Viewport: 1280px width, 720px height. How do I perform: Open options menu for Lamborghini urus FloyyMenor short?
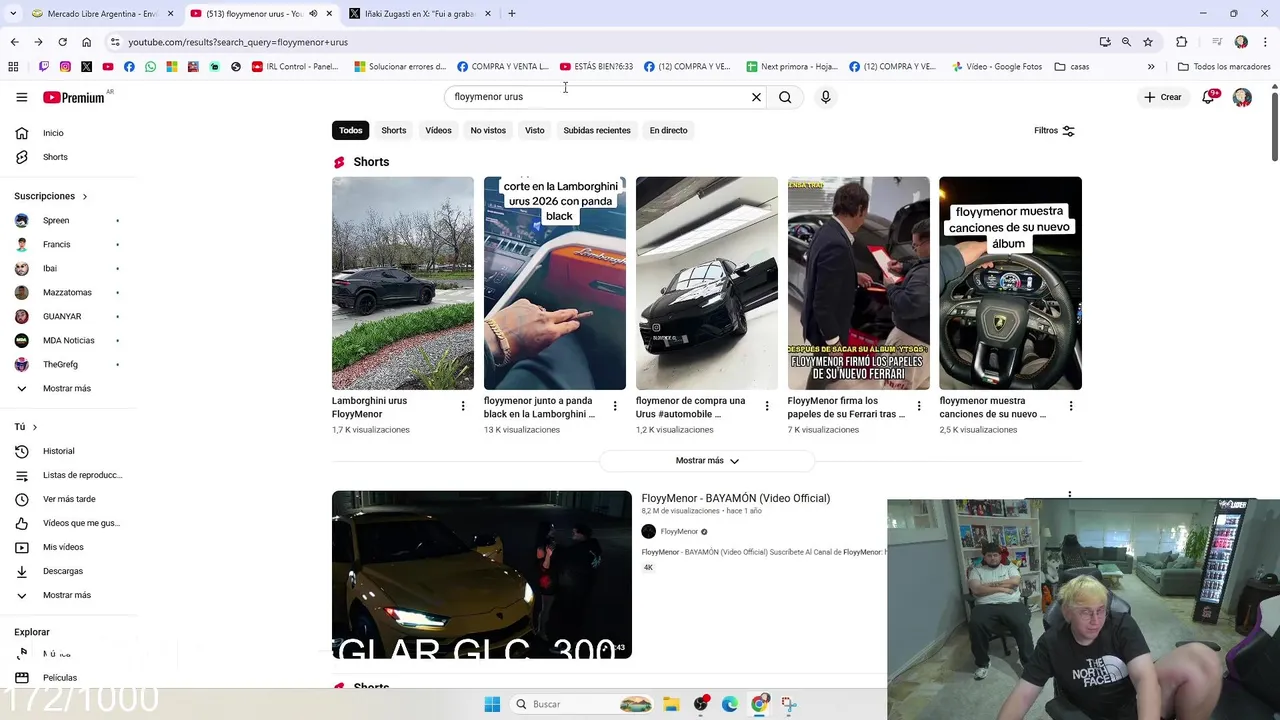[x=463, y=406]
